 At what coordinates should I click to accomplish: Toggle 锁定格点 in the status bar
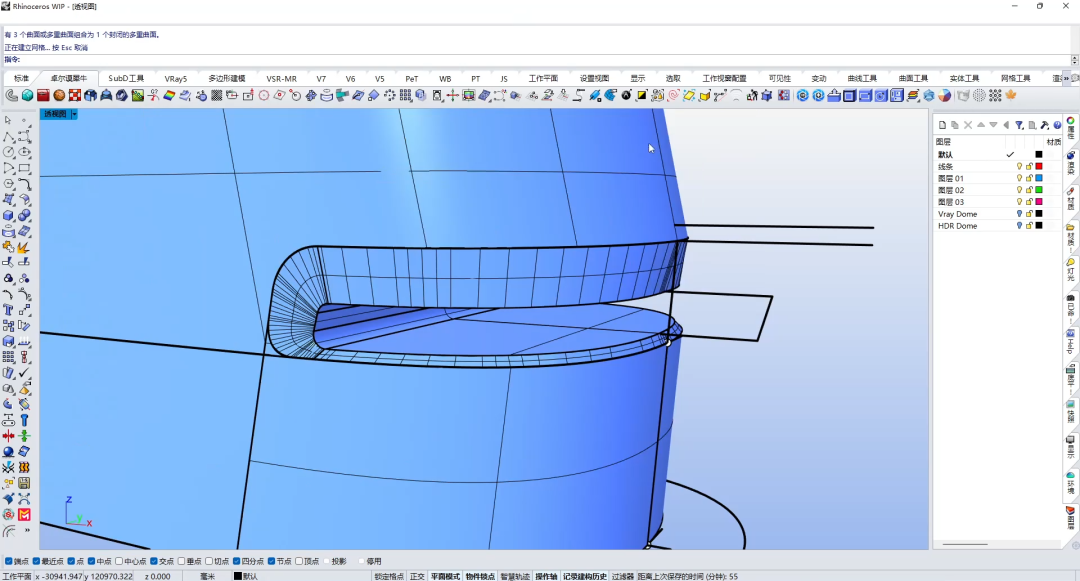[389, 576]
